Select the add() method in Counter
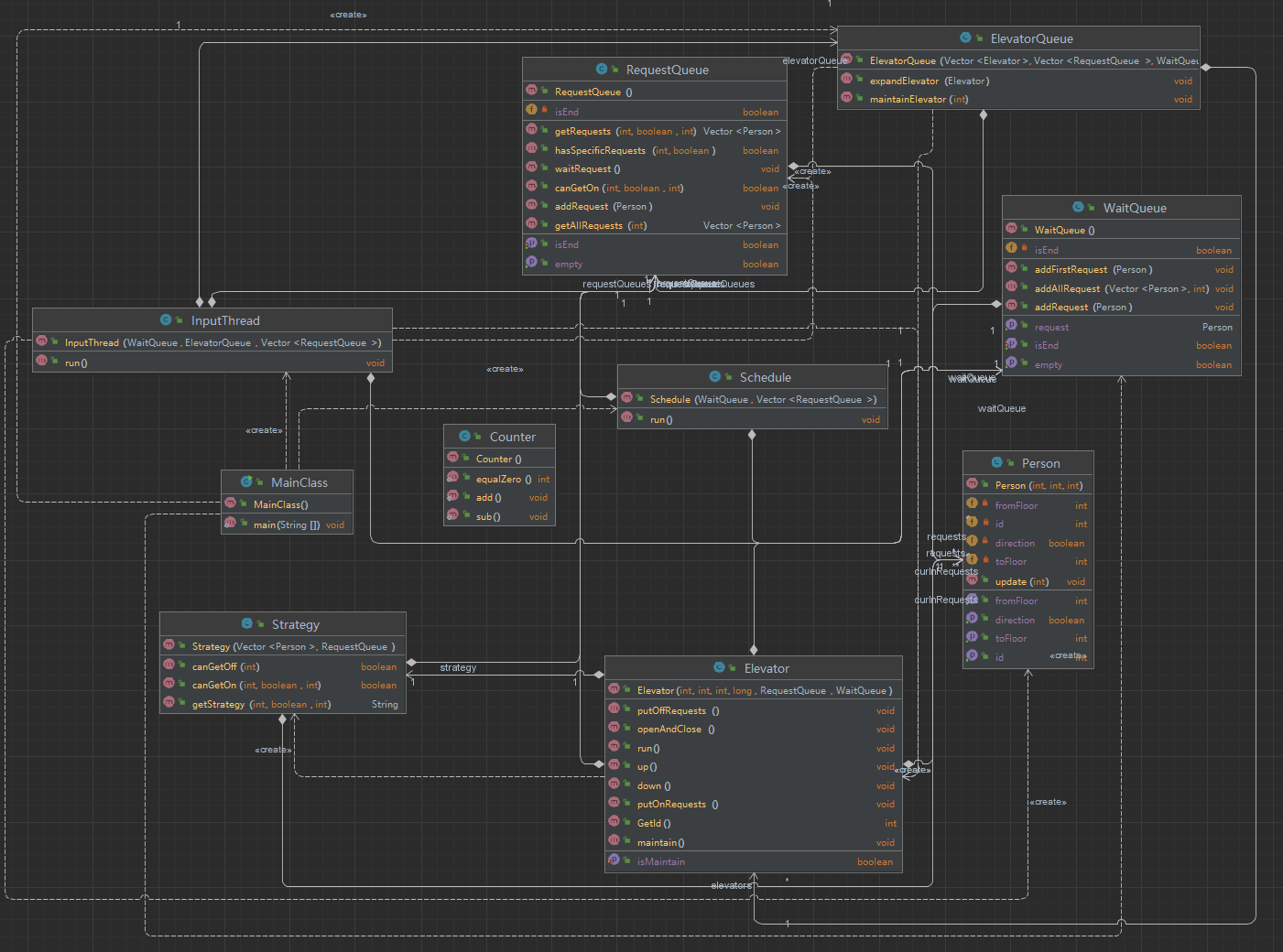The image size is (1283, 952). [x=499, y=497]
